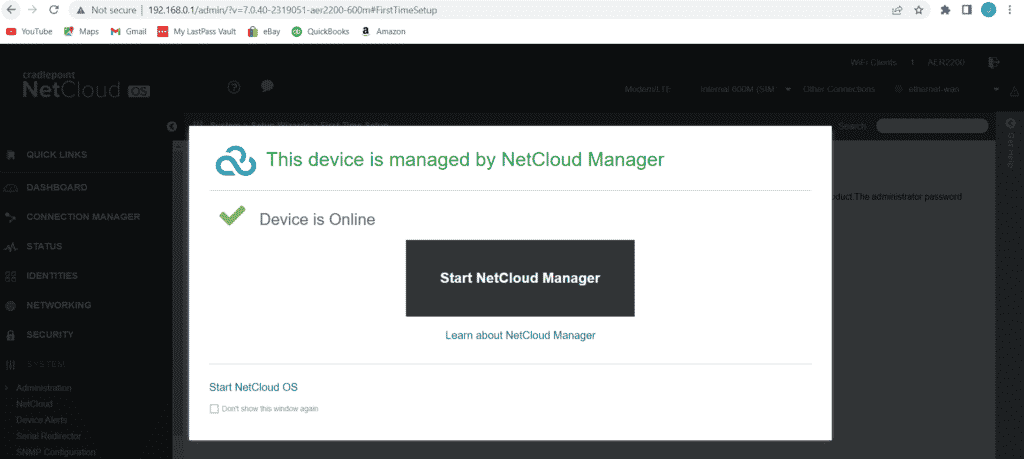Expand the ethernet-wan dropdown arrow

point(997,89)
